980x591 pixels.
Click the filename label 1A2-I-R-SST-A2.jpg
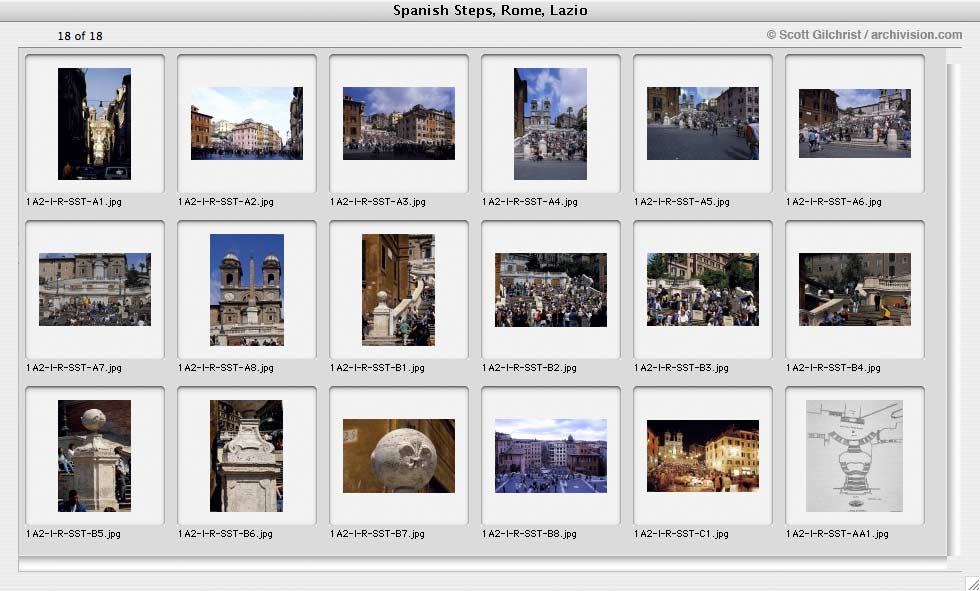[226, 202]
